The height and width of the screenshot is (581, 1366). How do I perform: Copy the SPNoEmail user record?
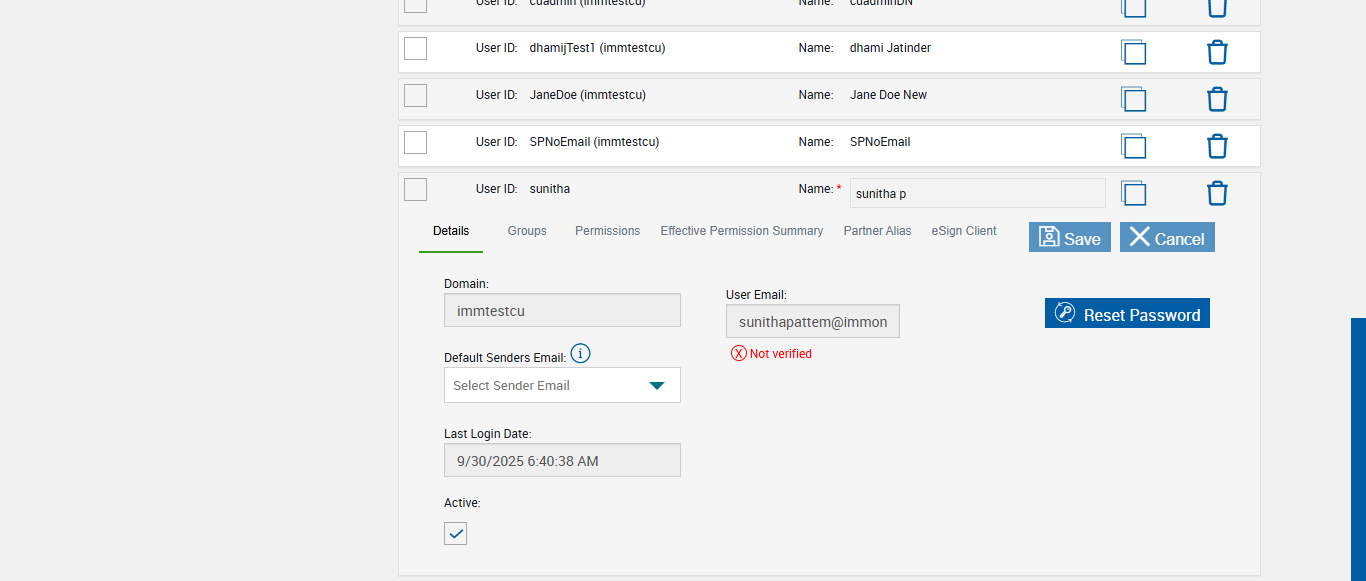pos(1133,146)
